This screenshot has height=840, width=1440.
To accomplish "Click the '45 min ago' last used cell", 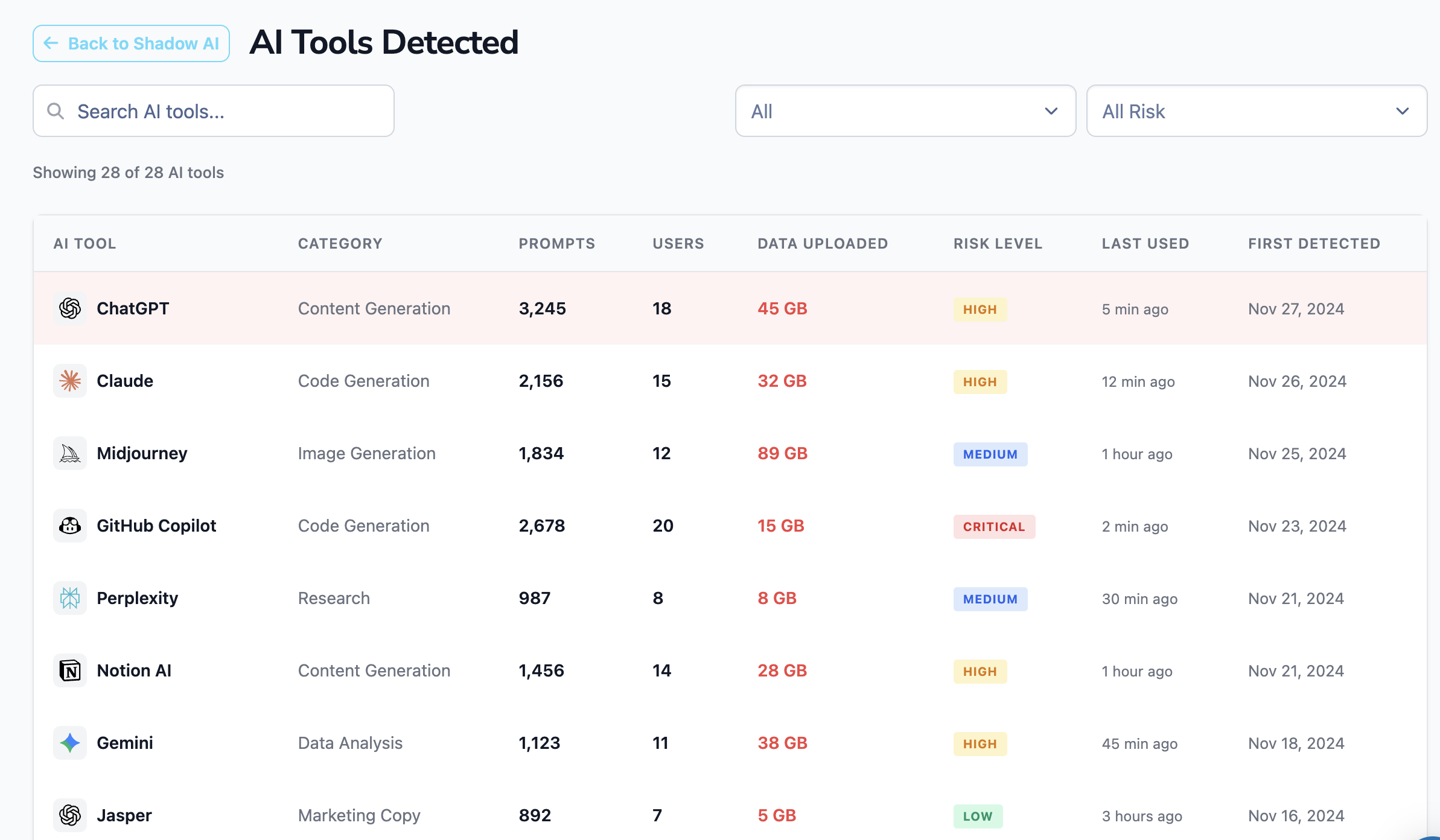I will point(1139,743).
